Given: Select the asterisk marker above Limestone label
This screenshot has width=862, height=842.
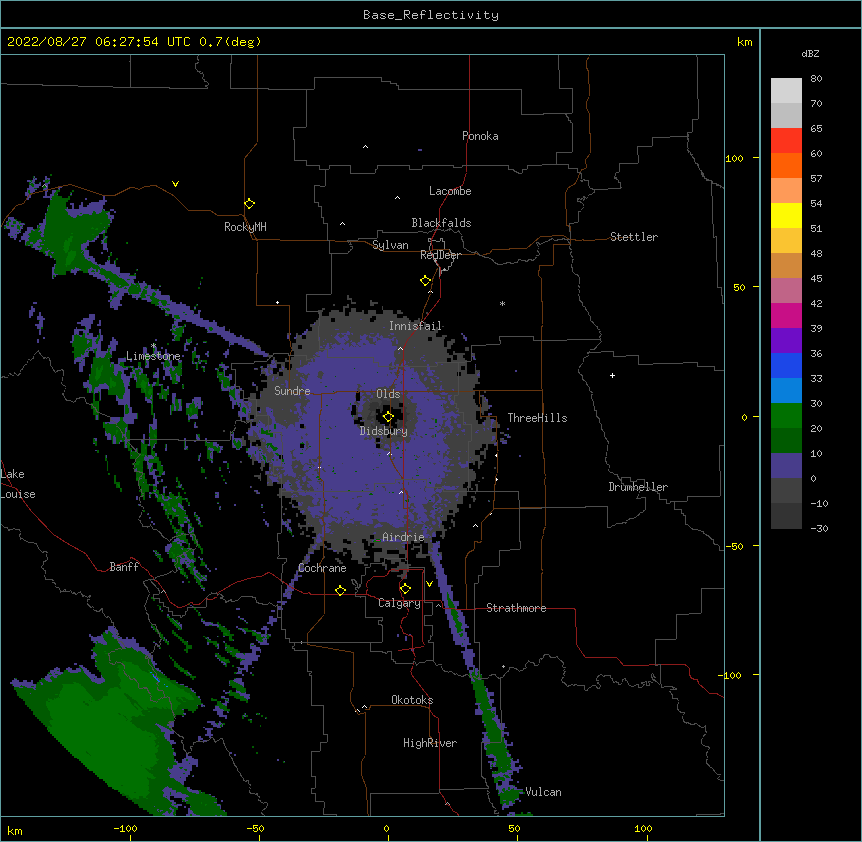Looking at the screenshot, I should click(x=154, y=346).
